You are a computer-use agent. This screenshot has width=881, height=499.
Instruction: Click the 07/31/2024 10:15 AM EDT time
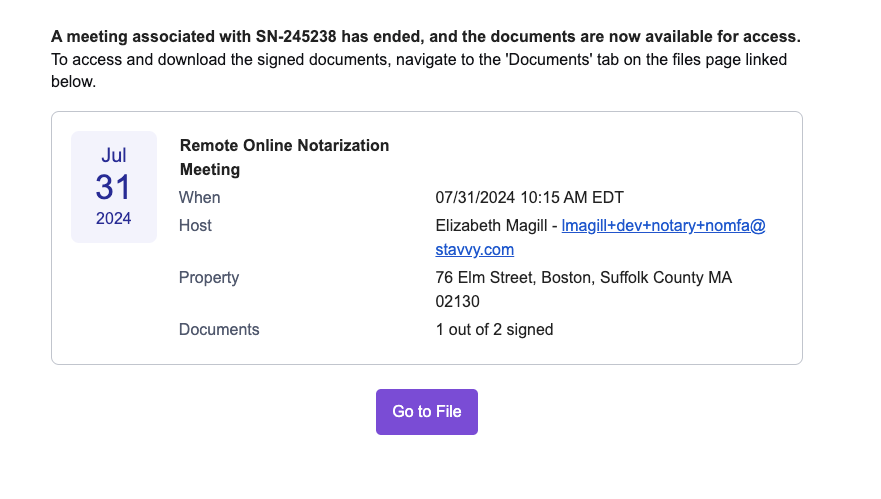(529, 197)
